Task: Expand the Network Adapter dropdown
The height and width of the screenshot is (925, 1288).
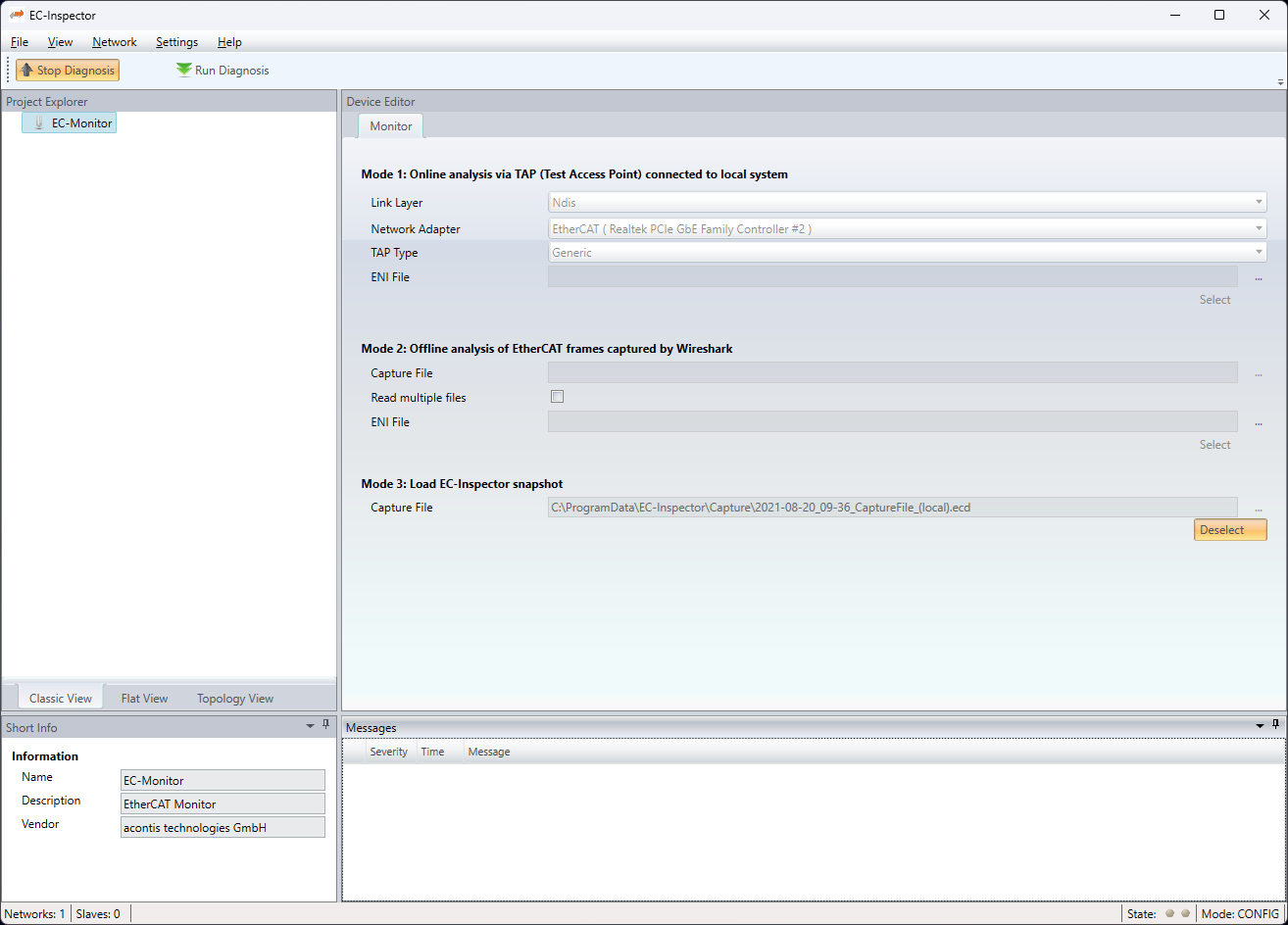Action: [907, 229]
